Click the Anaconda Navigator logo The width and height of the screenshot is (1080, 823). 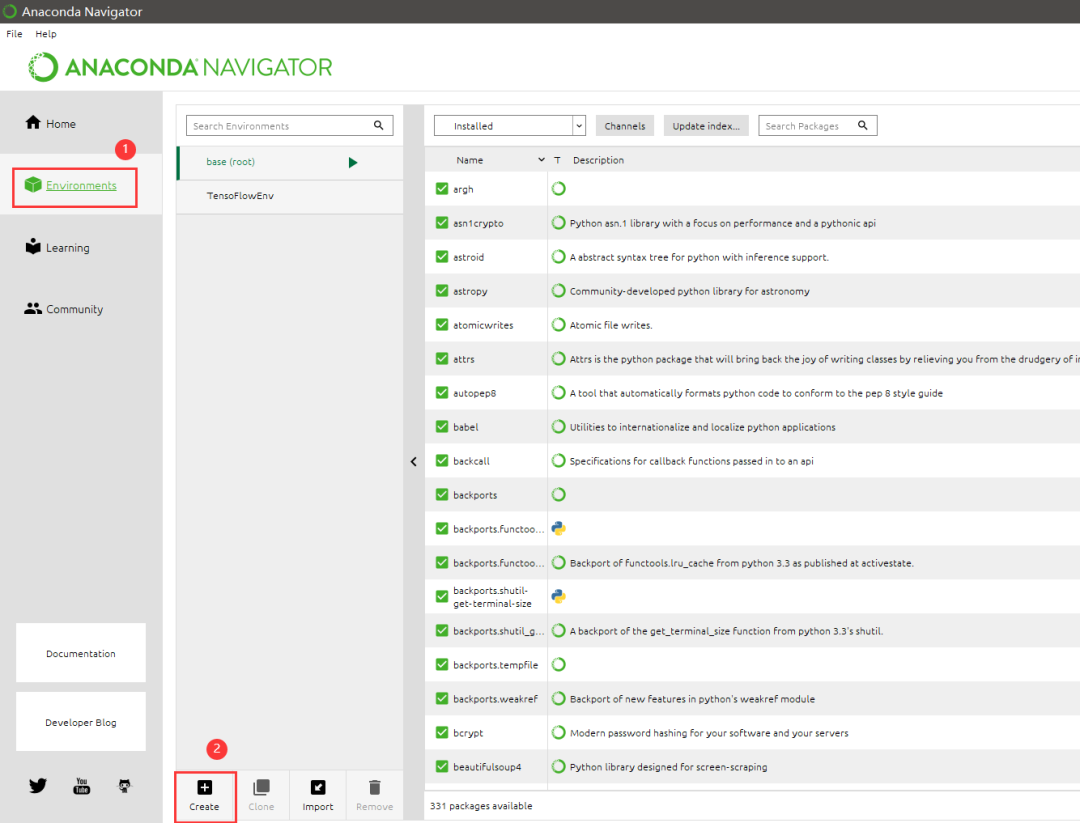[x=180, y=67]
